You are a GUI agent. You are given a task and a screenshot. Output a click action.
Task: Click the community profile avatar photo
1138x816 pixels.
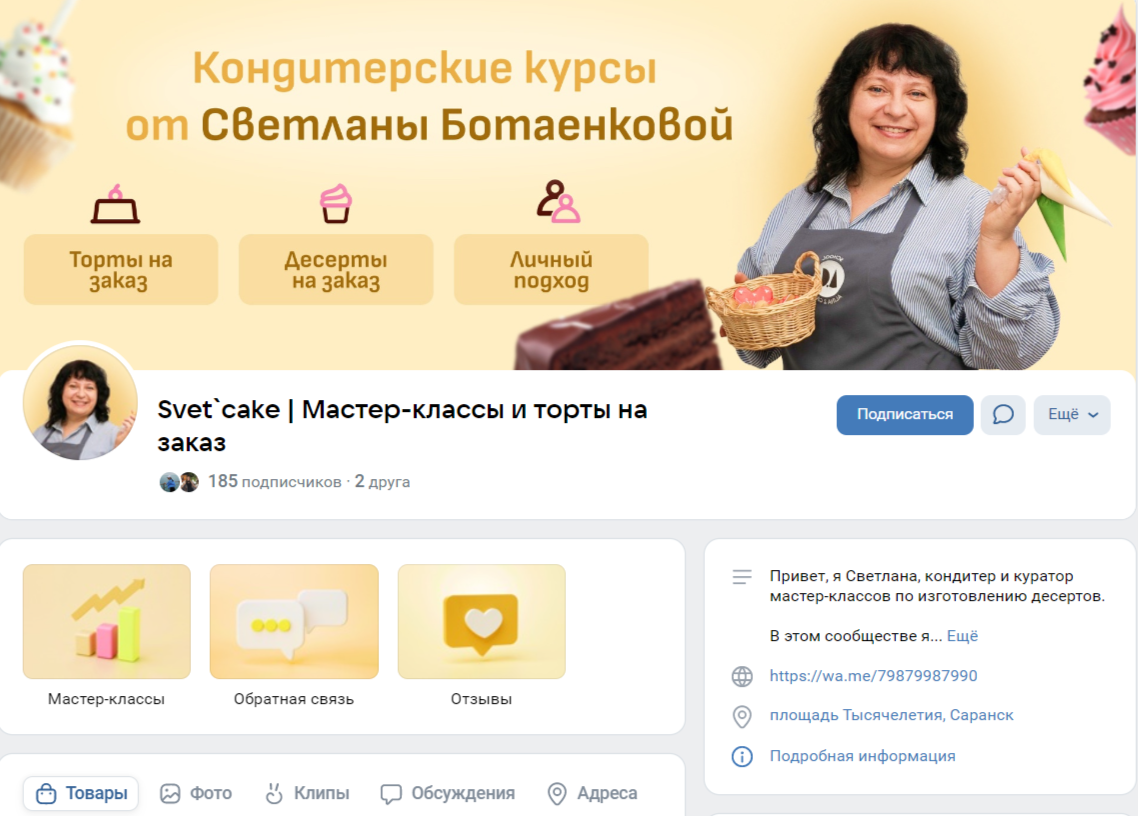click(81, 402)
